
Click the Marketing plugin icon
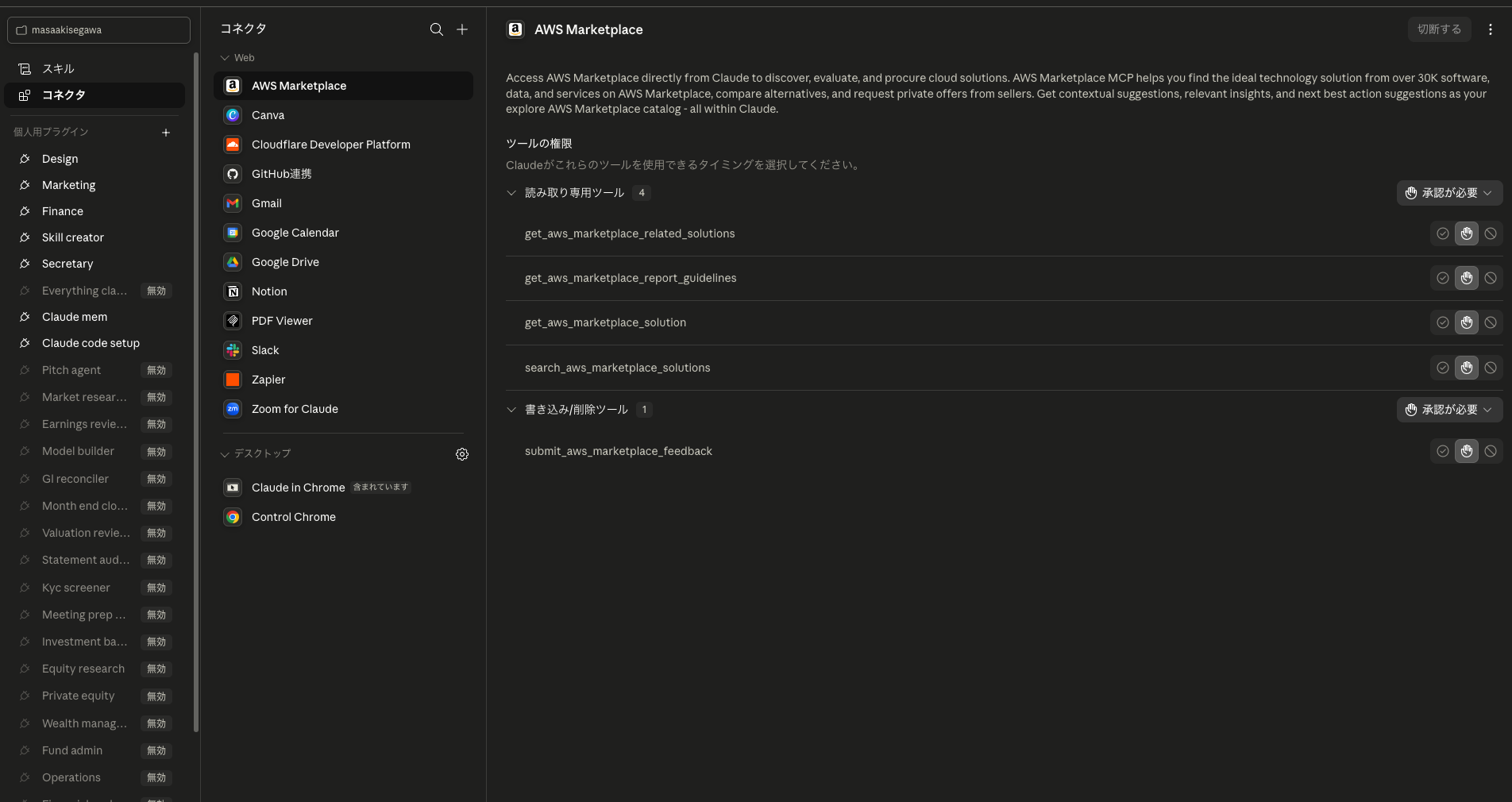(x=25, y=185)
